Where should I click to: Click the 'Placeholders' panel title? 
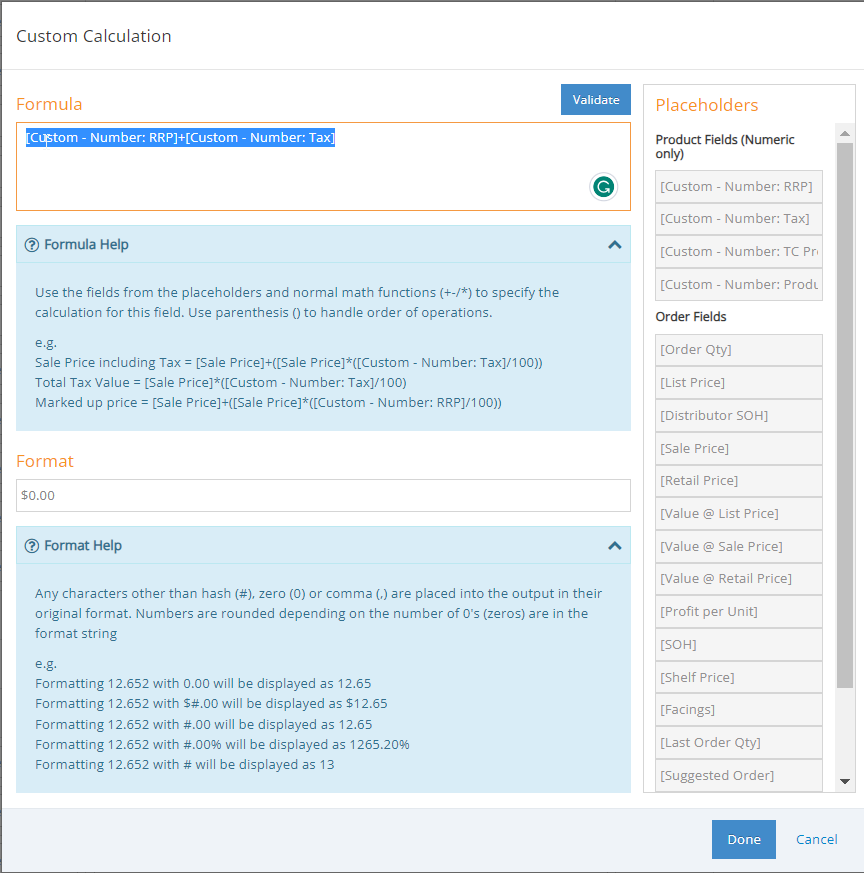(706, 105)
